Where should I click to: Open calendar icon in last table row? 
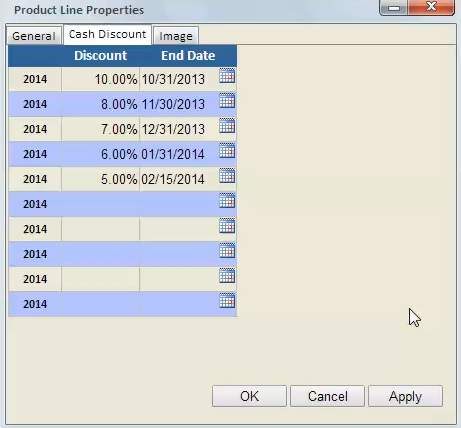pyautogui.click(x=227, y=301)
